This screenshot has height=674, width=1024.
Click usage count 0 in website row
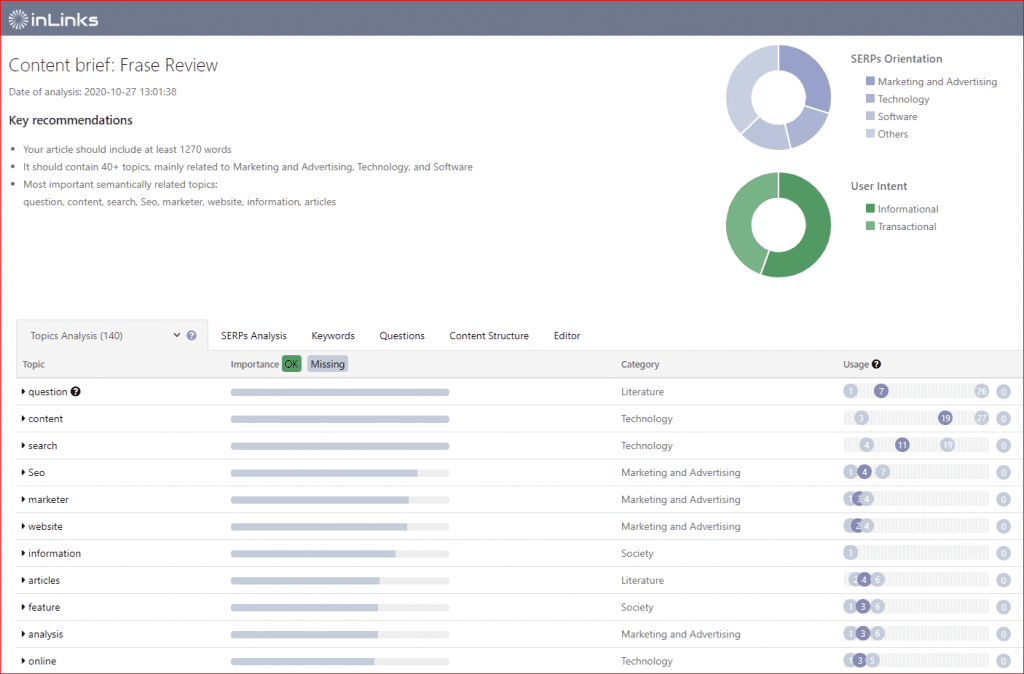1004,526
